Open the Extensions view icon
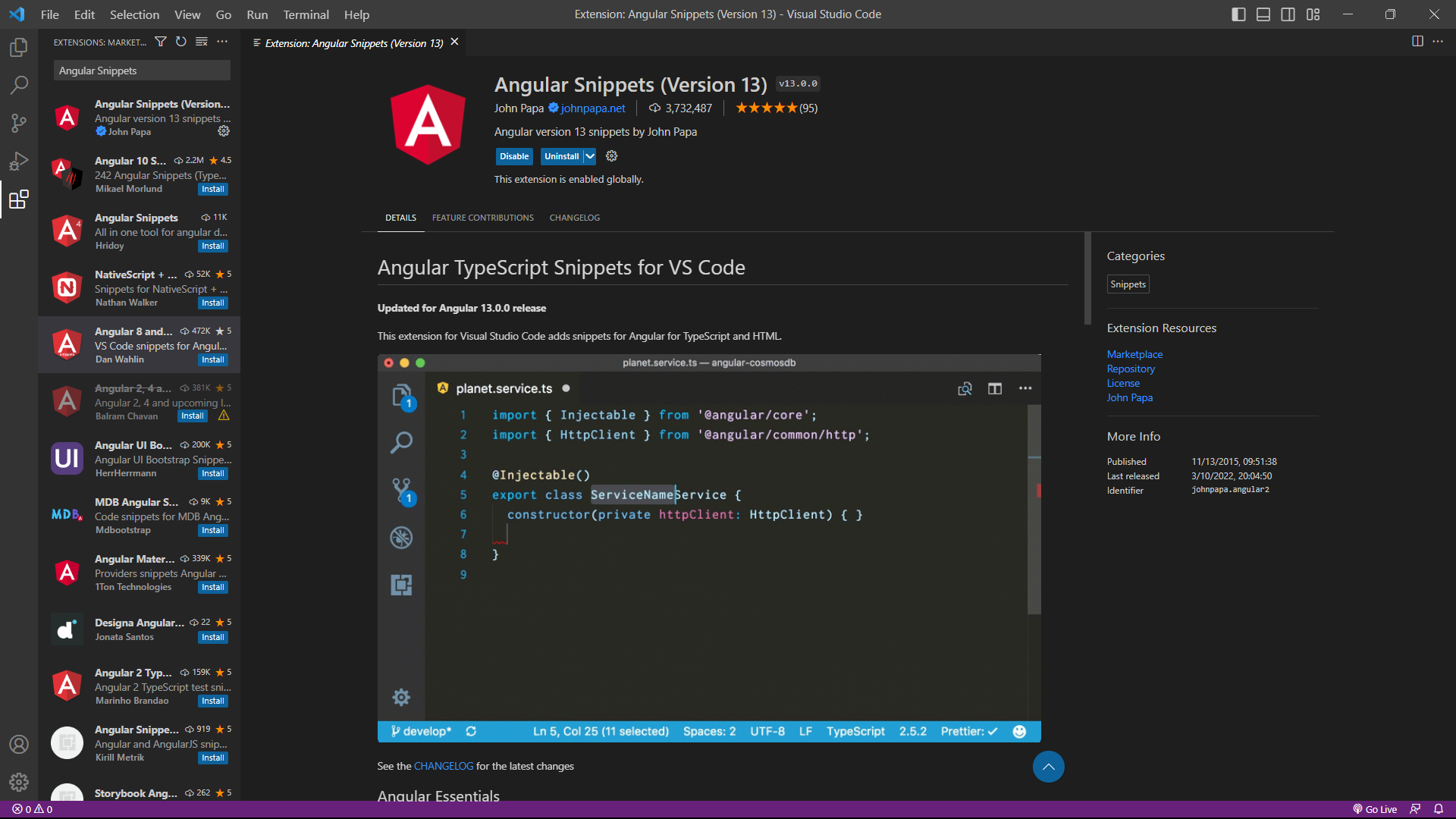Viewport: 1456px width, 819px height. [19, 199]
